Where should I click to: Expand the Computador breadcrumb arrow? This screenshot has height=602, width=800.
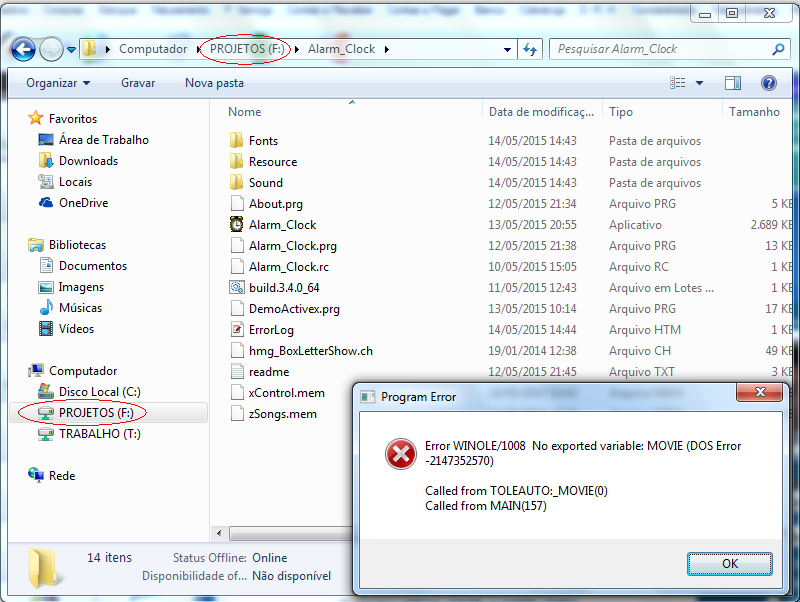195,49
